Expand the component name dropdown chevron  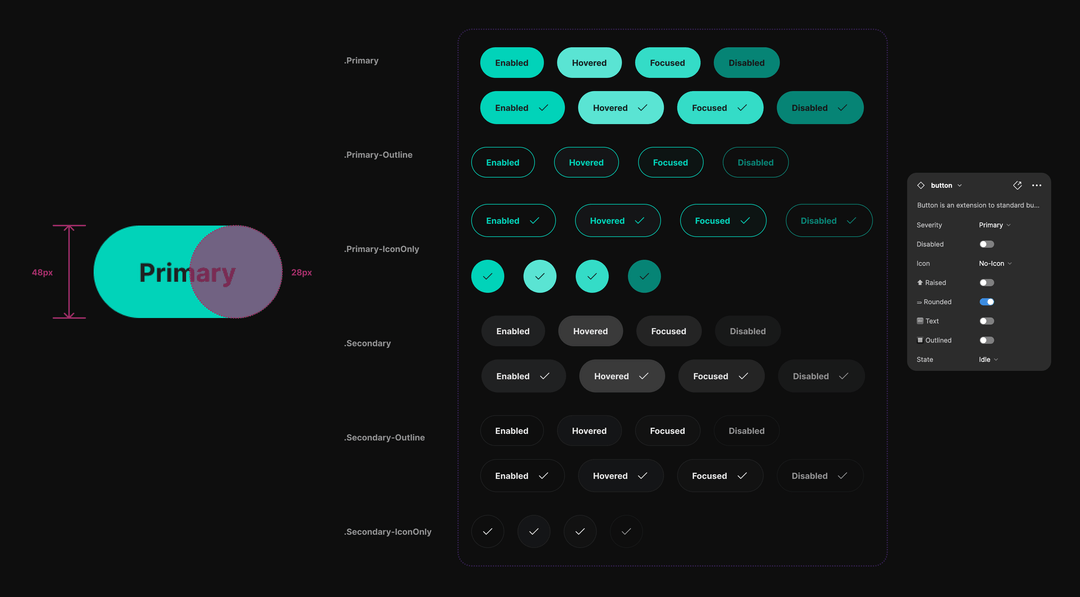(959, 185)
